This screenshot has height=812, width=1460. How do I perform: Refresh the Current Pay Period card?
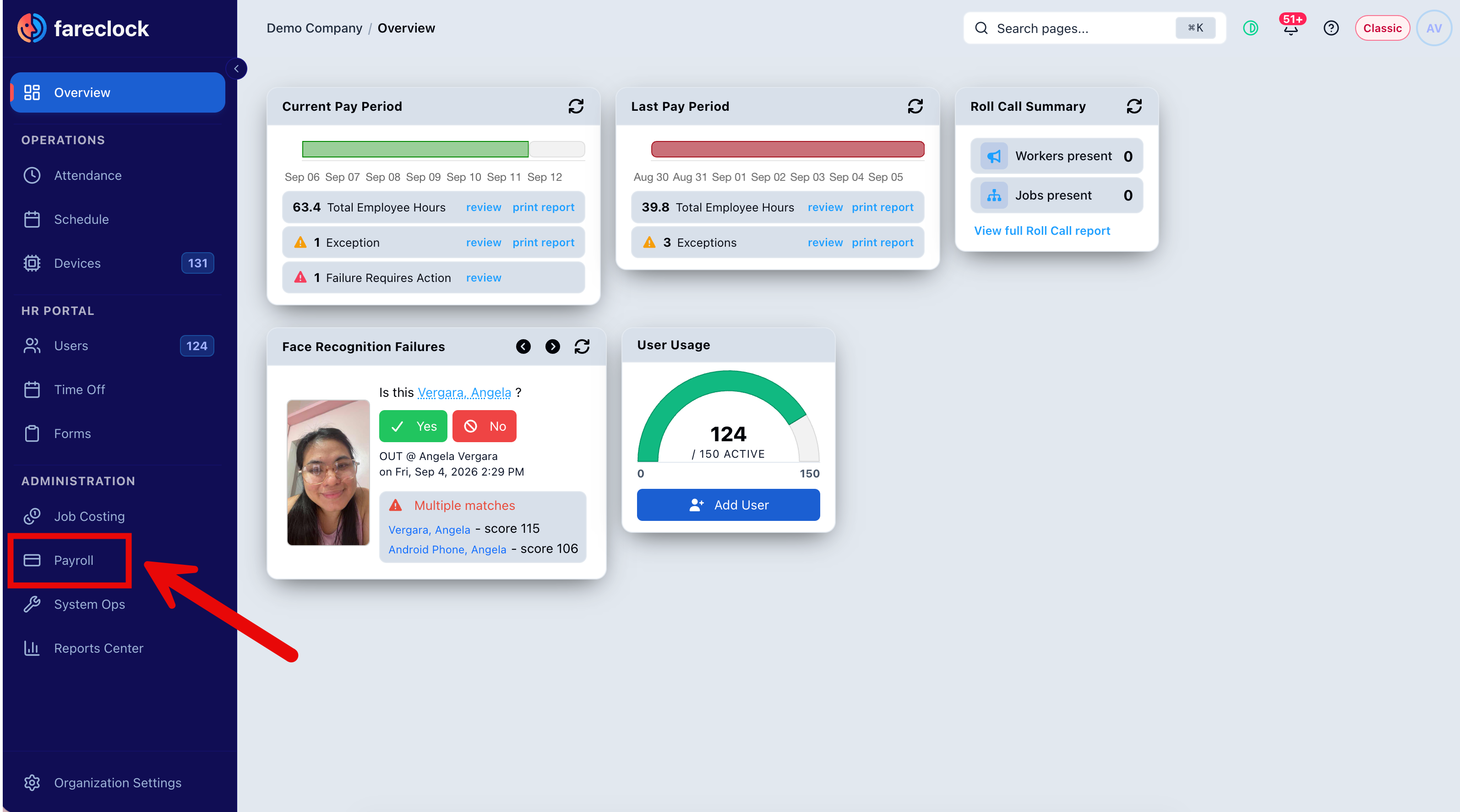click(576, 106)
